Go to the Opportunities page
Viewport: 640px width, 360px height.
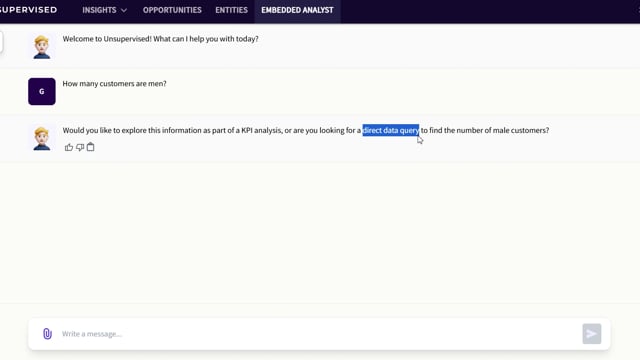click(x=172, y=10)
